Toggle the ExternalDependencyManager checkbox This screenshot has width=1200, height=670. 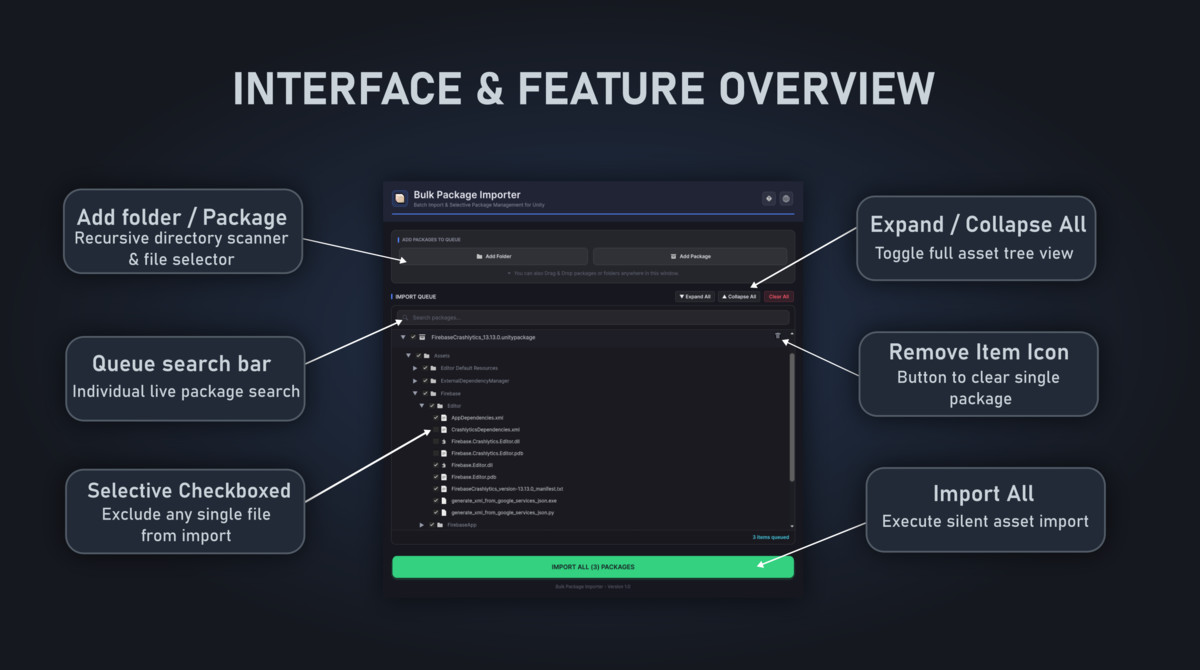[x=425, y=381]
